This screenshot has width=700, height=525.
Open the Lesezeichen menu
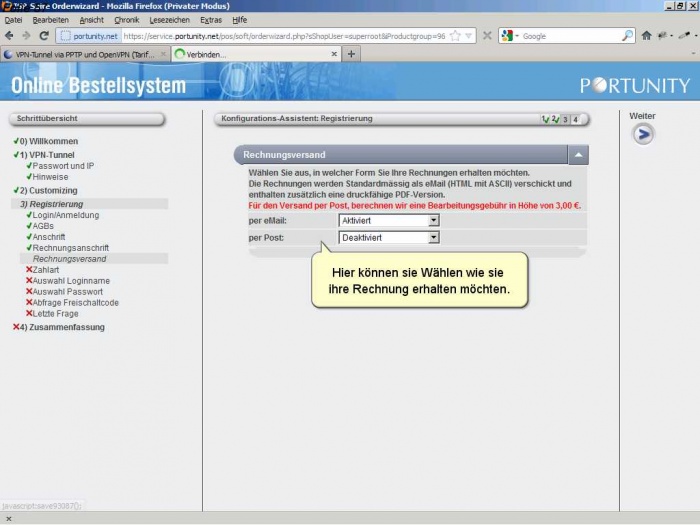tap(169, 19)
